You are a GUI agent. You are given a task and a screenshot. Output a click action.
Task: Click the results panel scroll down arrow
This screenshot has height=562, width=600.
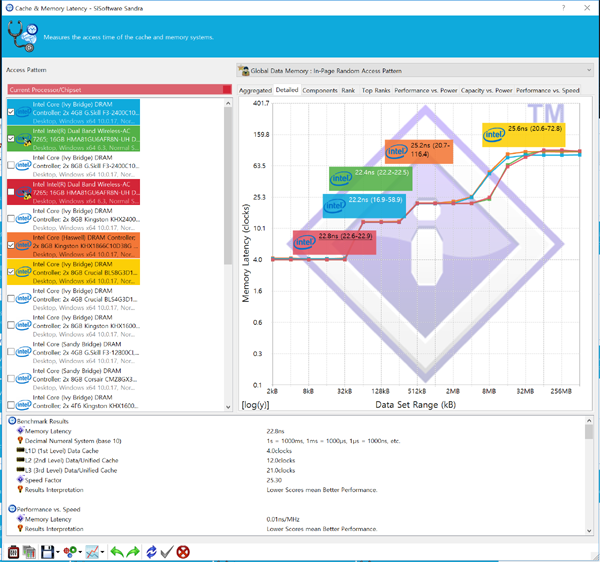coord(589,531)
